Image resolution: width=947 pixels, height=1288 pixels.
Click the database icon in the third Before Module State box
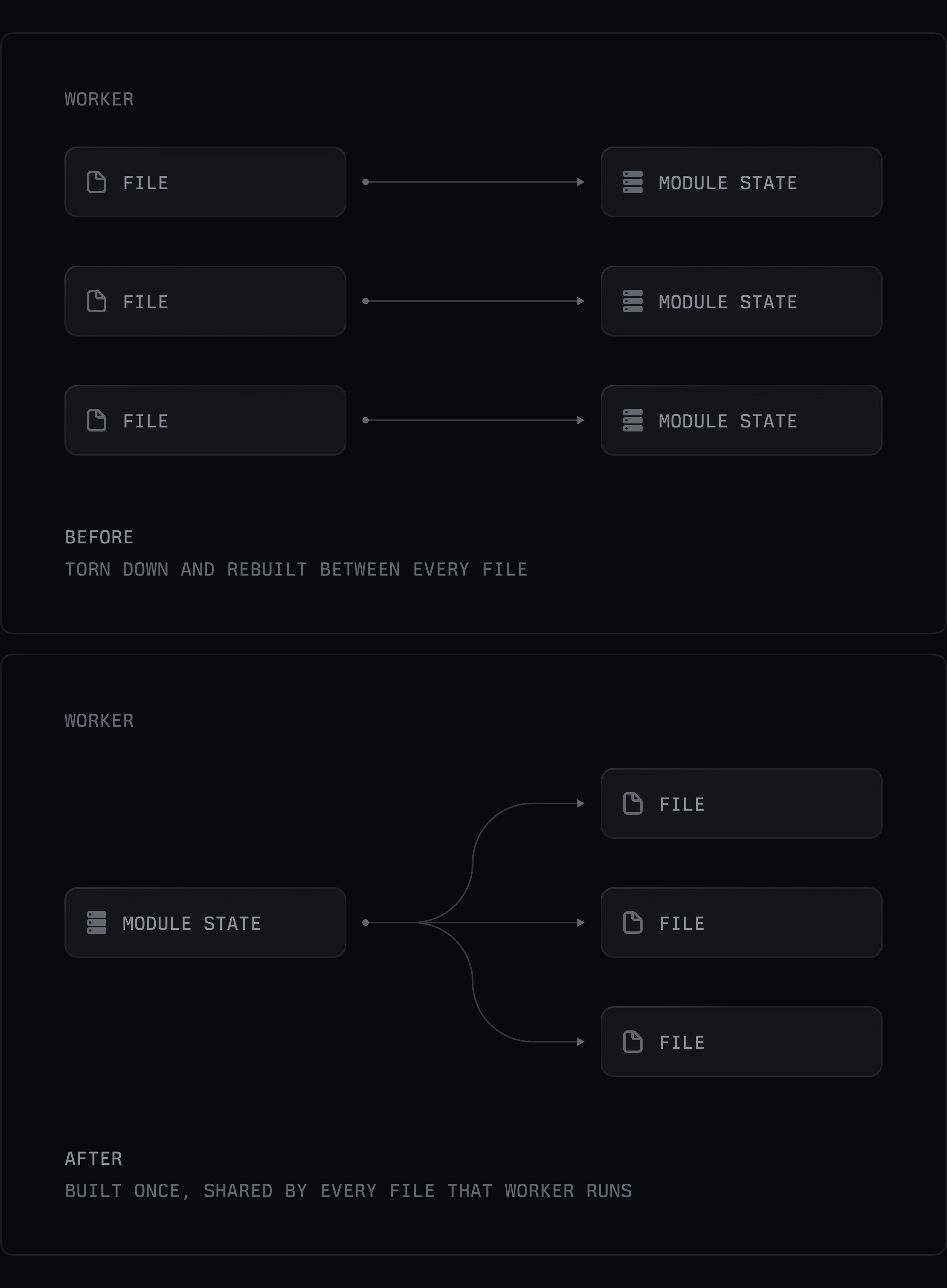coord(633,421)
